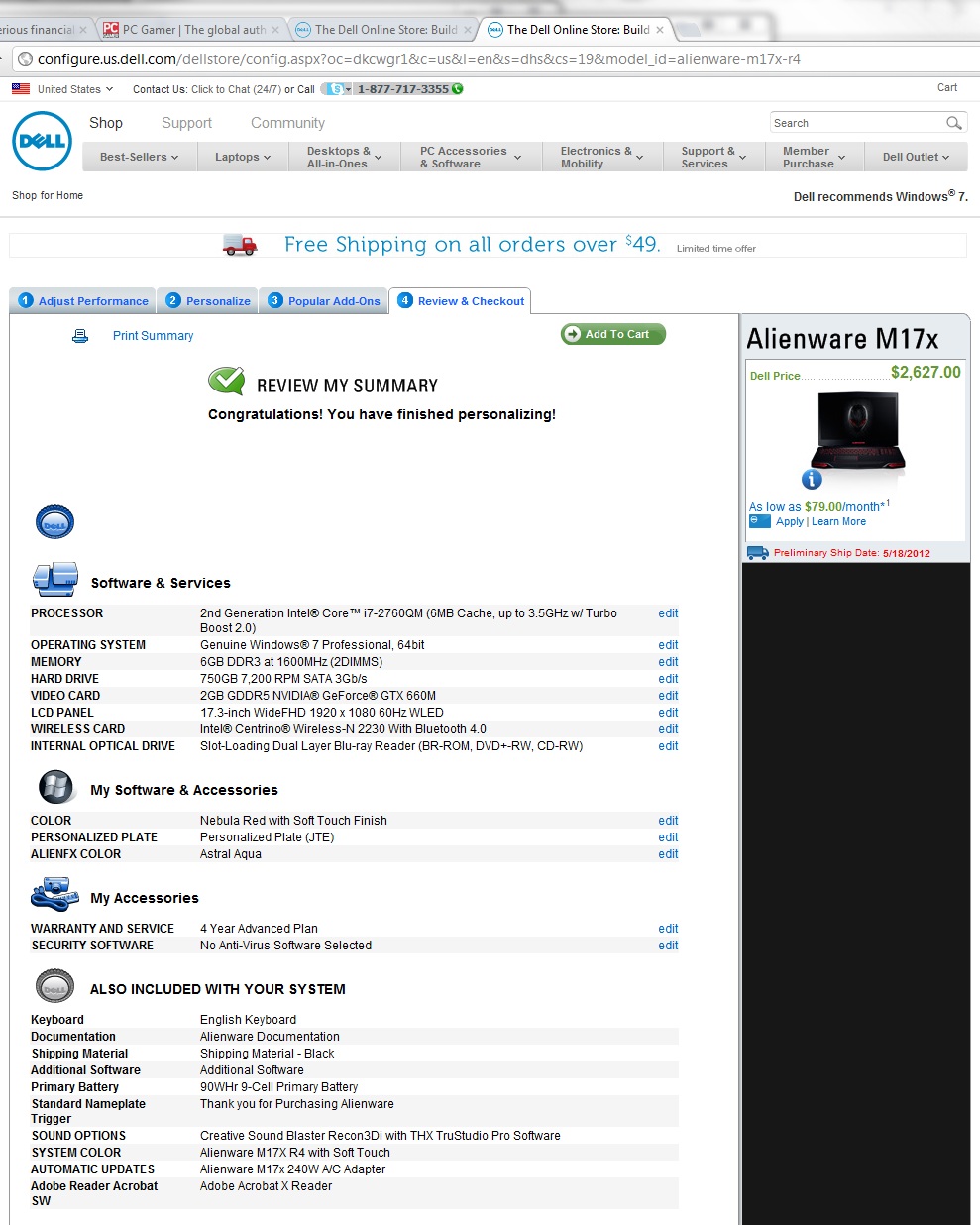
Task: Click the Dell logo icon
Action: click(43, 142)
